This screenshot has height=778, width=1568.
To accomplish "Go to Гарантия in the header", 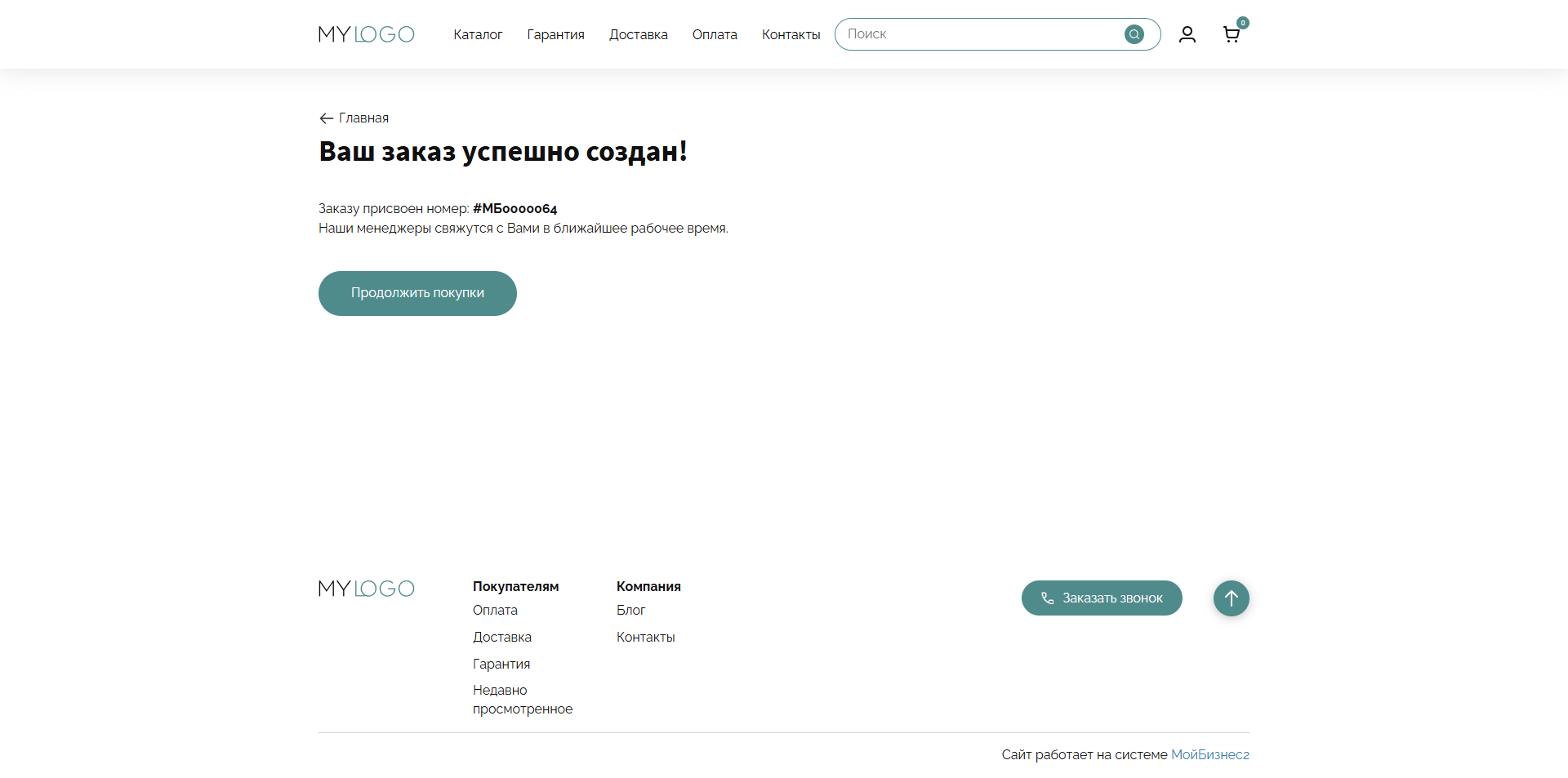I will (555, 34).
